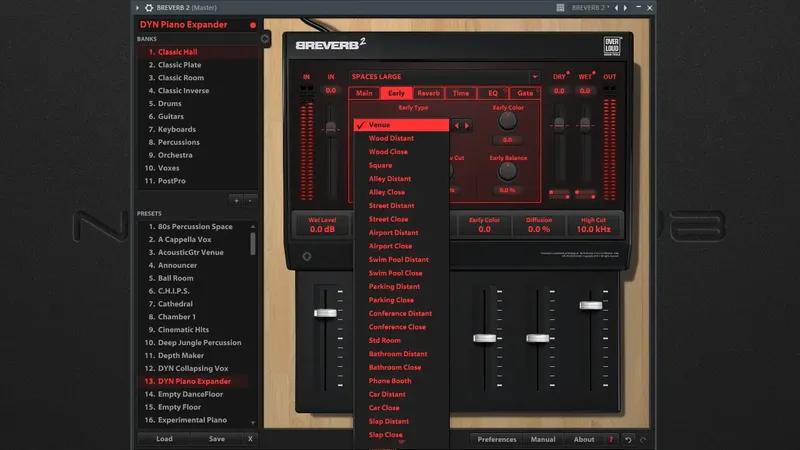Switch to the Gate tab
Image resolution: width=800 pixels, height=450 pixels.
(x=525, y=93)
